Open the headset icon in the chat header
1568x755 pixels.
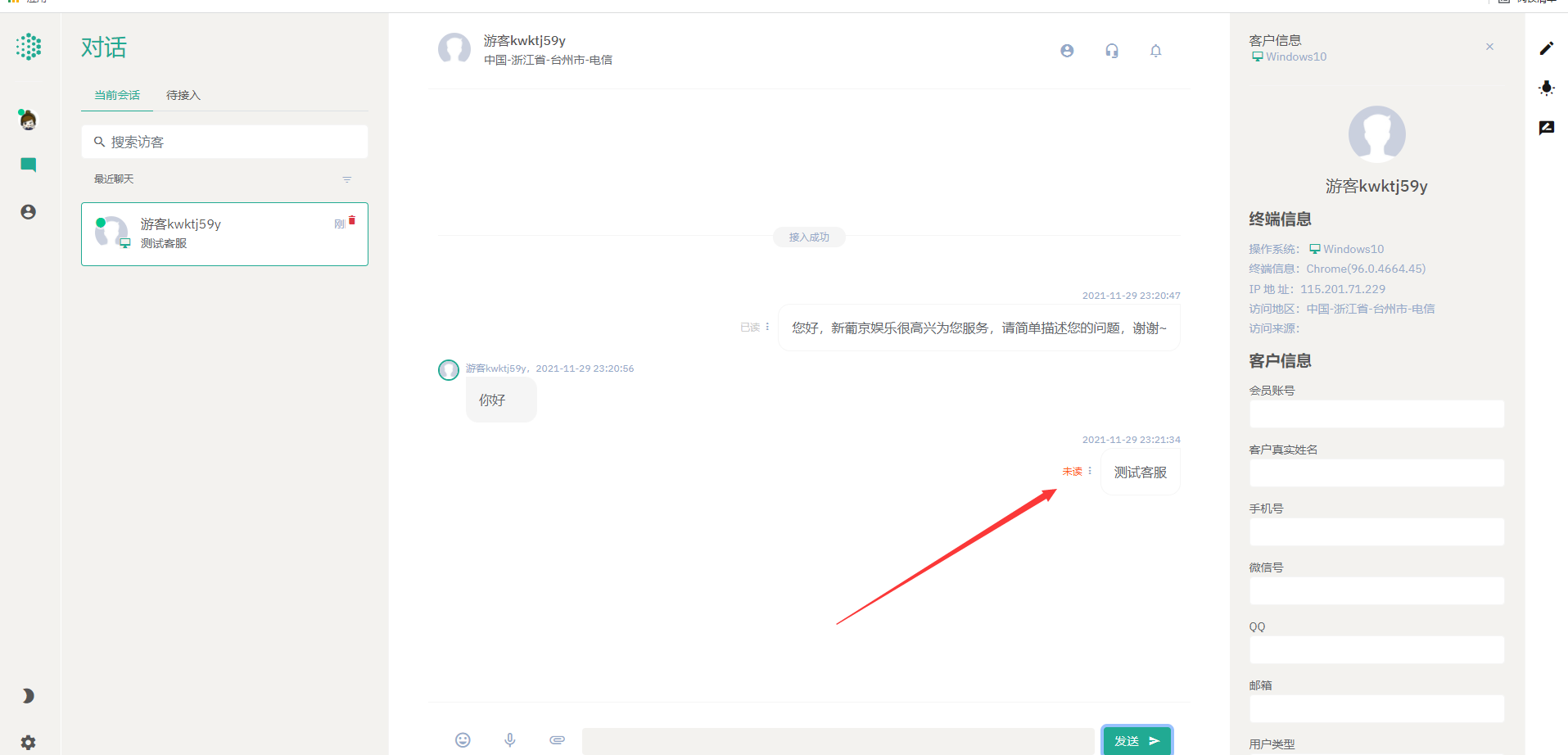tap(1111, 50)
